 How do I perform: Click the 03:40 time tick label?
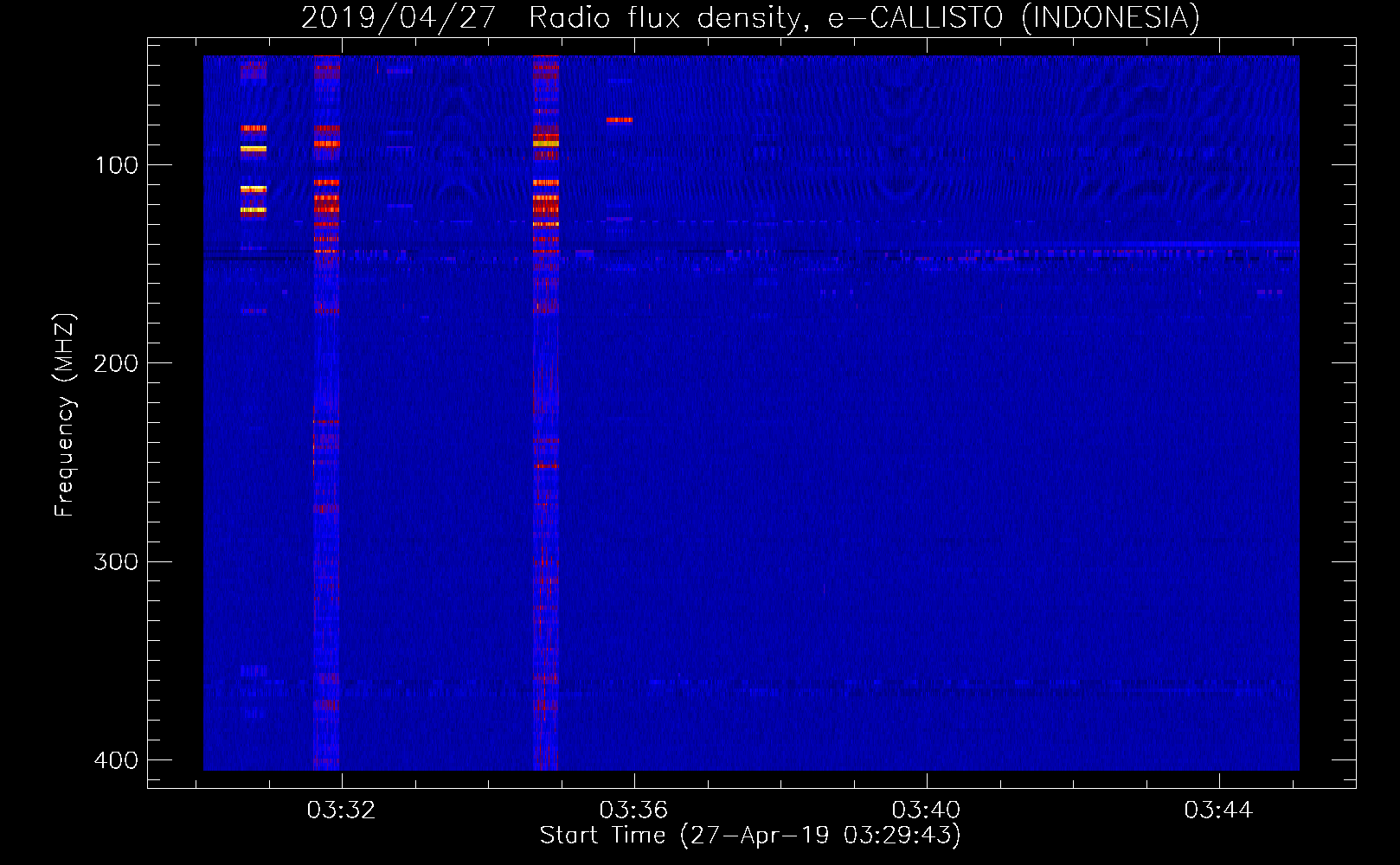pos(926,811)
